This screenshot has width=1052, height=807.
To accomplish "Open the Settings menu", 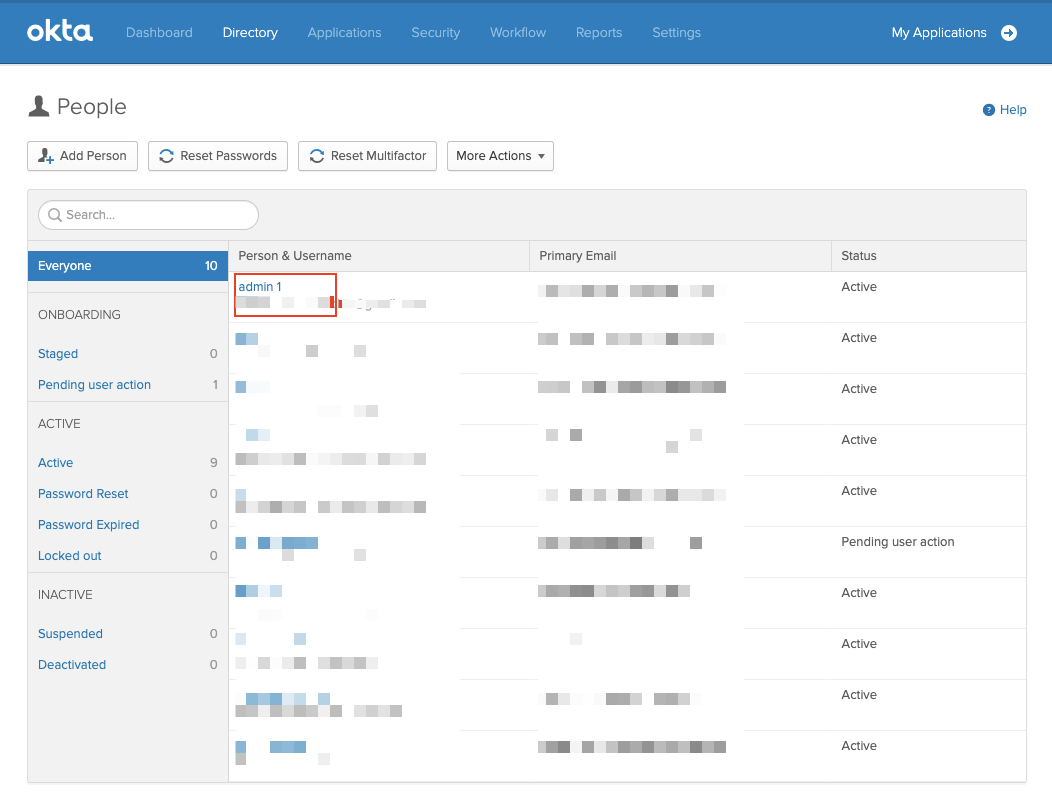I will click(x=676, y=33).
